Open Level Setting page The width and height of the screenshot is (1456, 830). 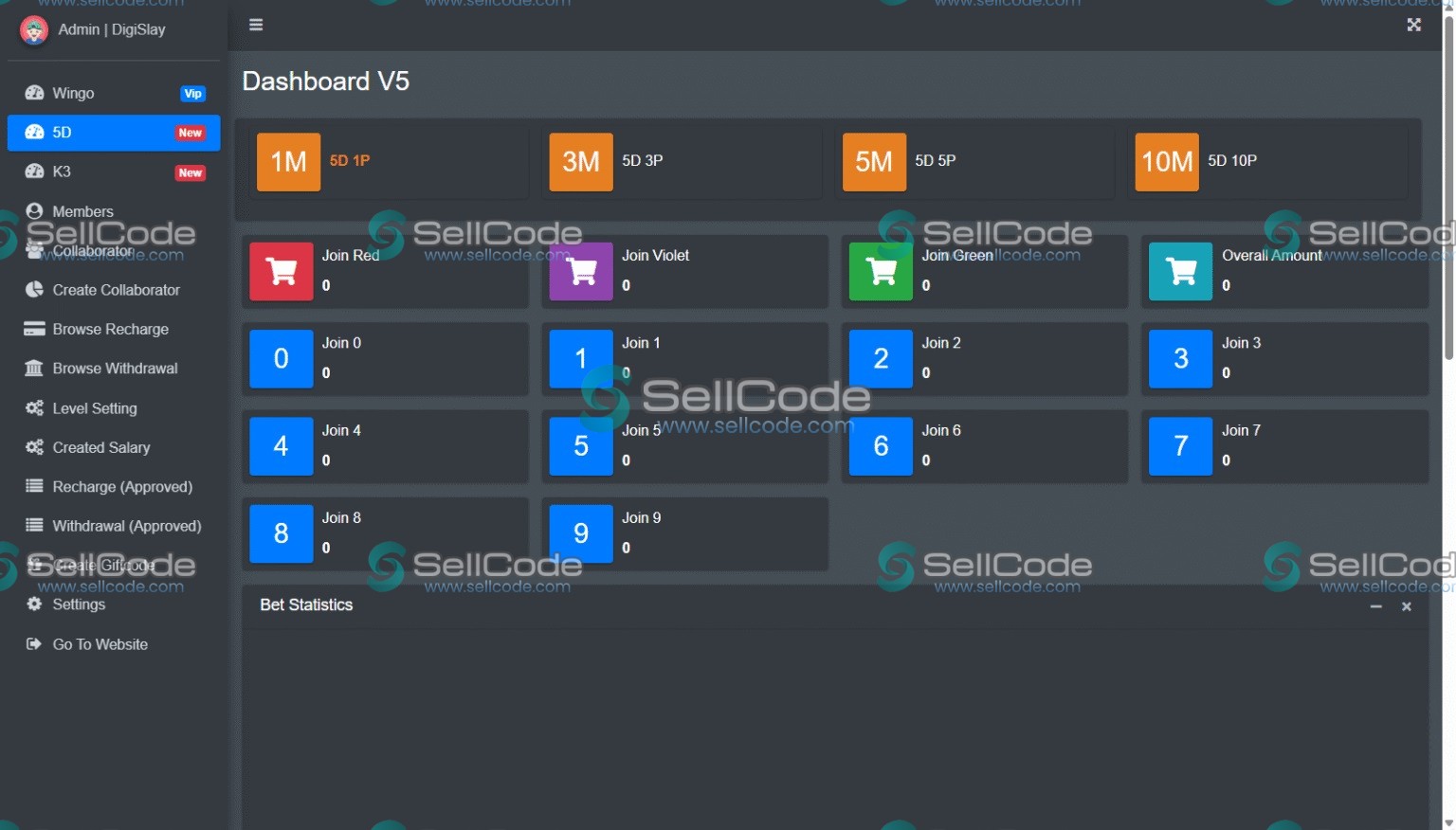pyautogui.click(x=114, y=408)
